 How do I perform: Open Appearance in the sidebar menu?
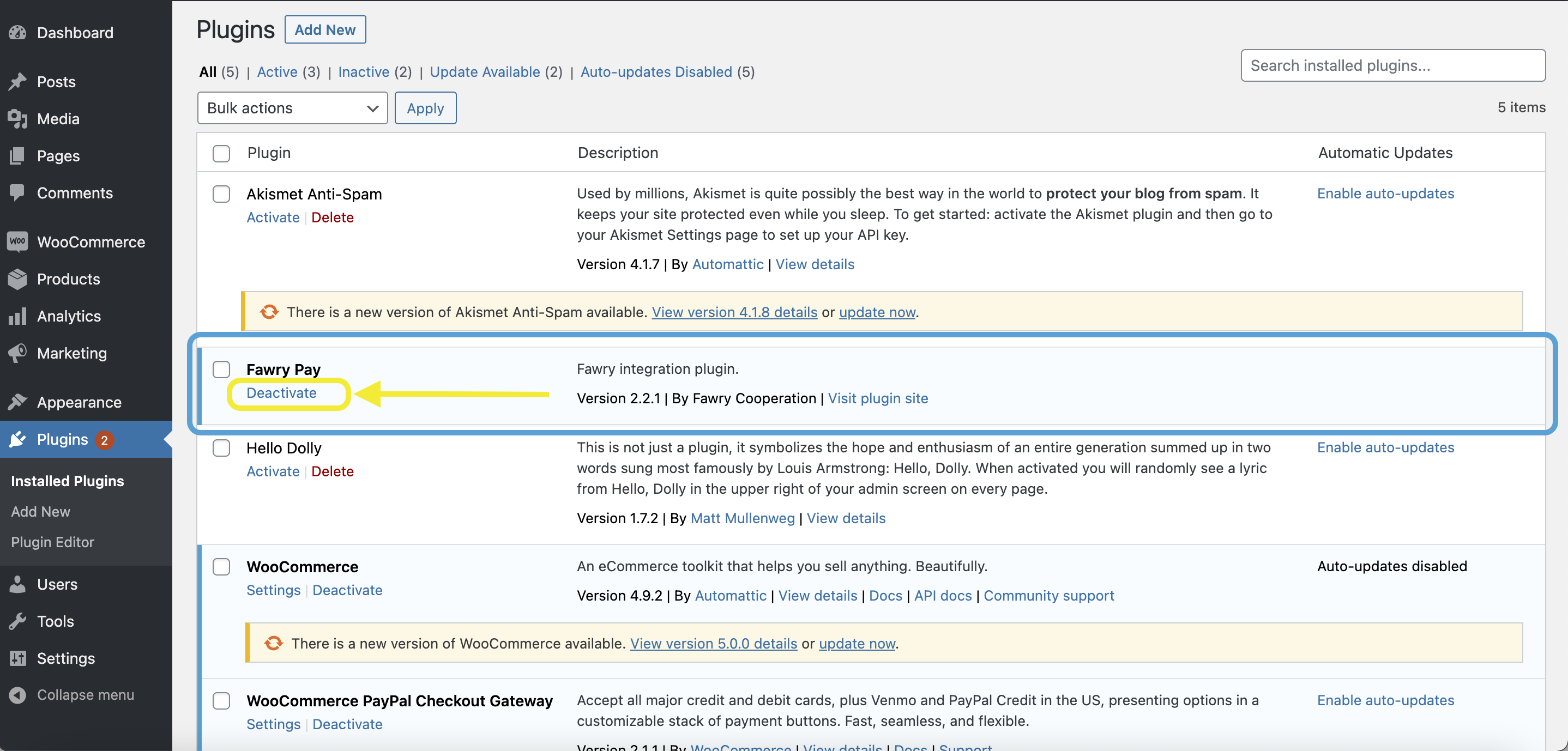tap(79, 402)
